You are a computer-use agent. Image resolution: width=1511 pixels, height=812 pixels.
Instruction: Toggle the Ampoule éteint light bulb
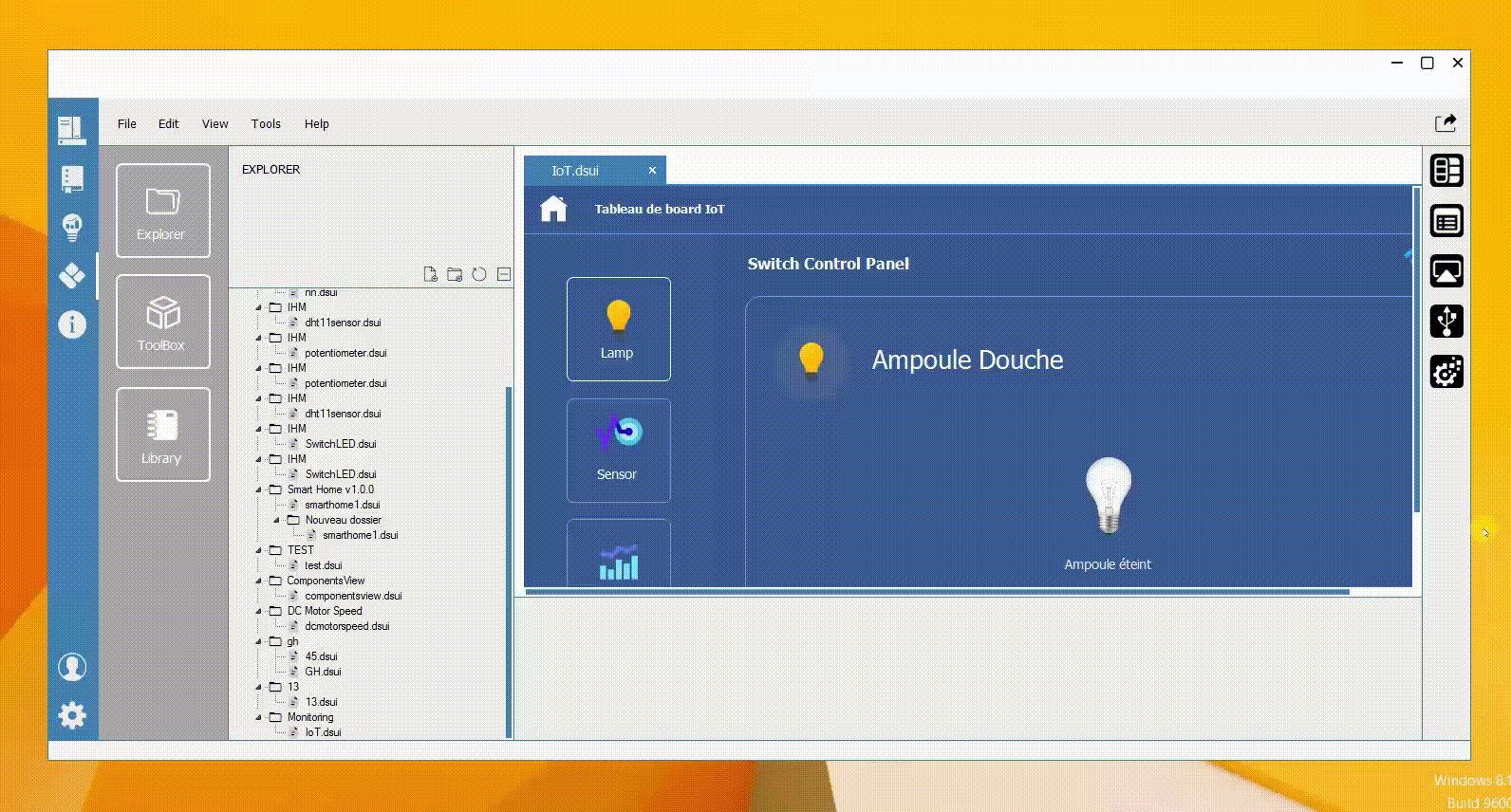click(x=1108, y=496)
